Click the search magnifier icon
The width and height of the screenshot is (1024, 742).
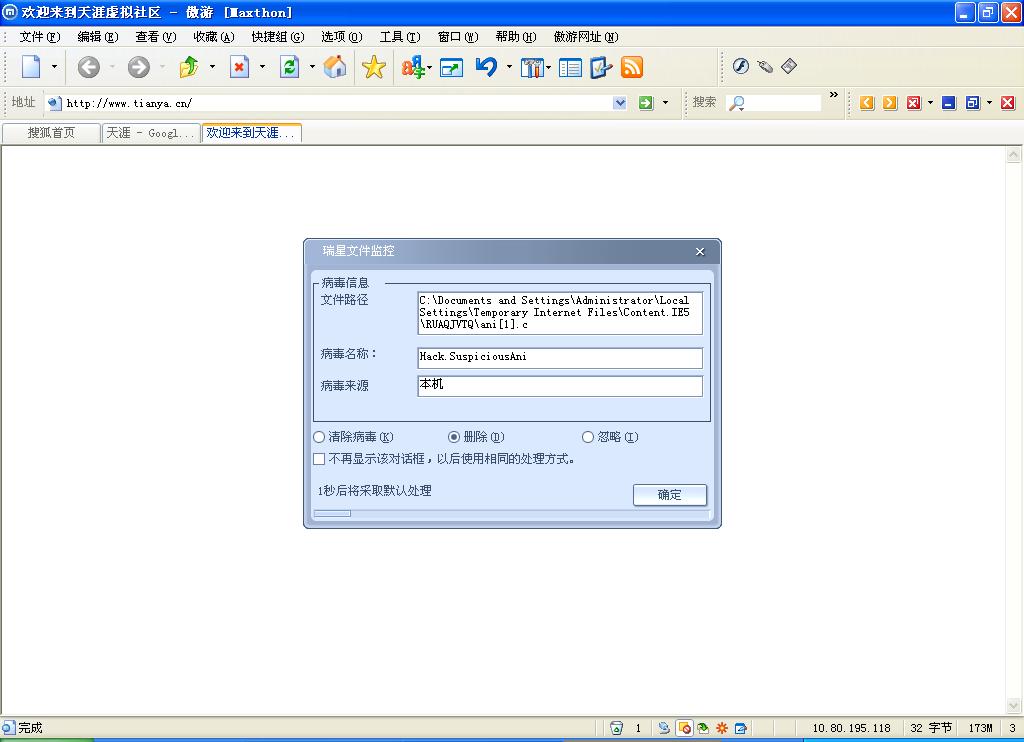coord(737,103)
